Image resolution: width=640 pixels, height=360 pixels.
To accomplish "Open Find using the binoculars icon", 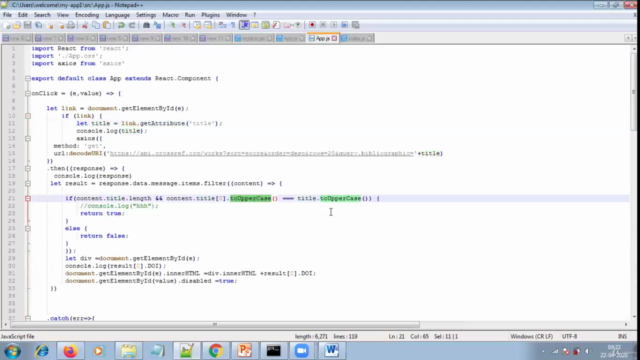I will click(146, 25).
